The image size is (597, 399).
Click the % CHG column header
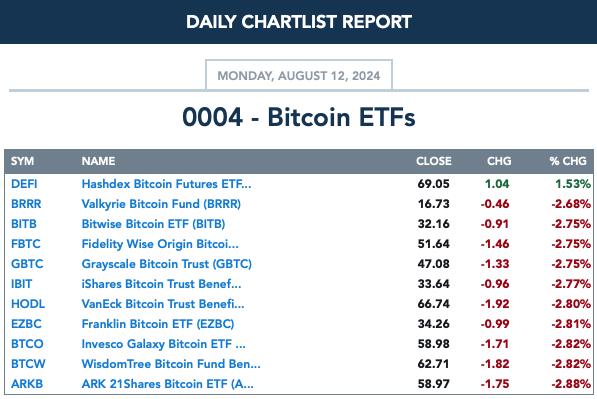tap(568, 161)
